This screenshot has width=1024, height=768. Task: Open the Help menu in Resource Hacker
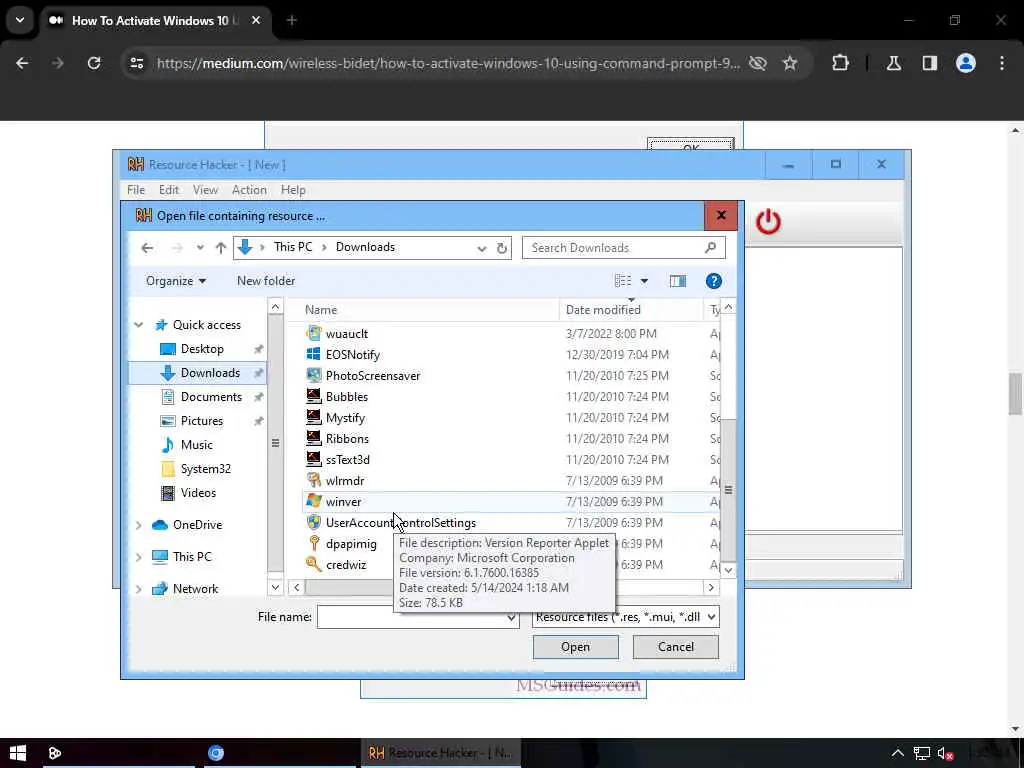293,190
